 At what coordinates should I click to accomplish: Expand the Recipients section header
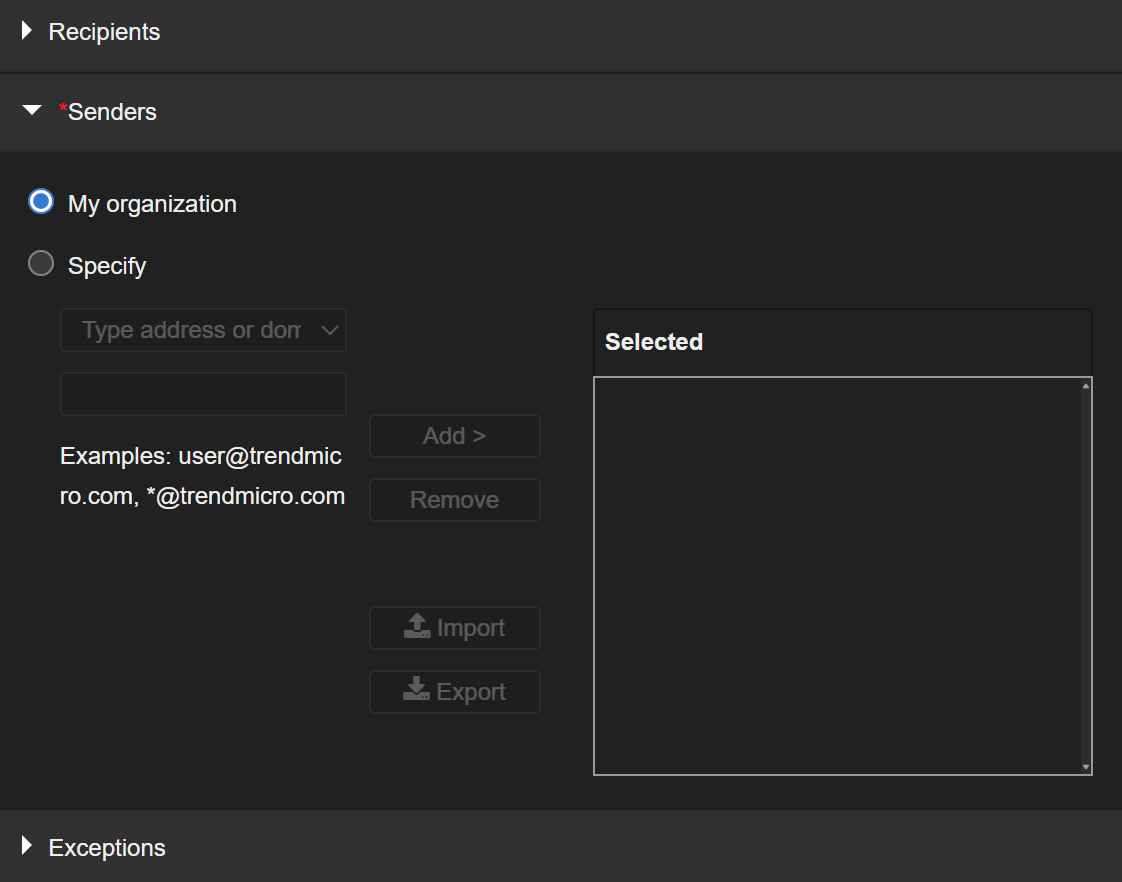(x=104, y=32)
